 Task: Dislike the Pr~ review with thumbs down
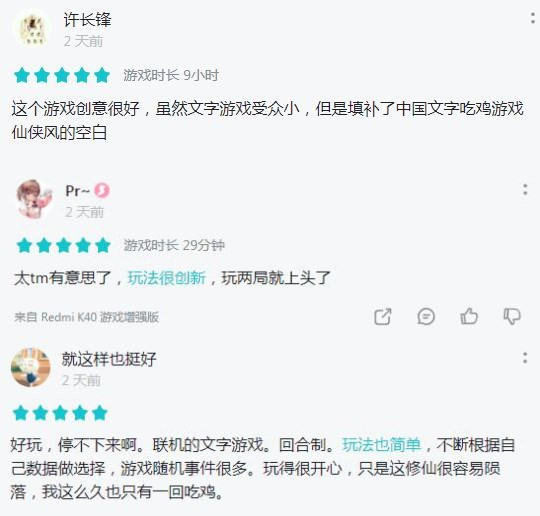[512, 316]
